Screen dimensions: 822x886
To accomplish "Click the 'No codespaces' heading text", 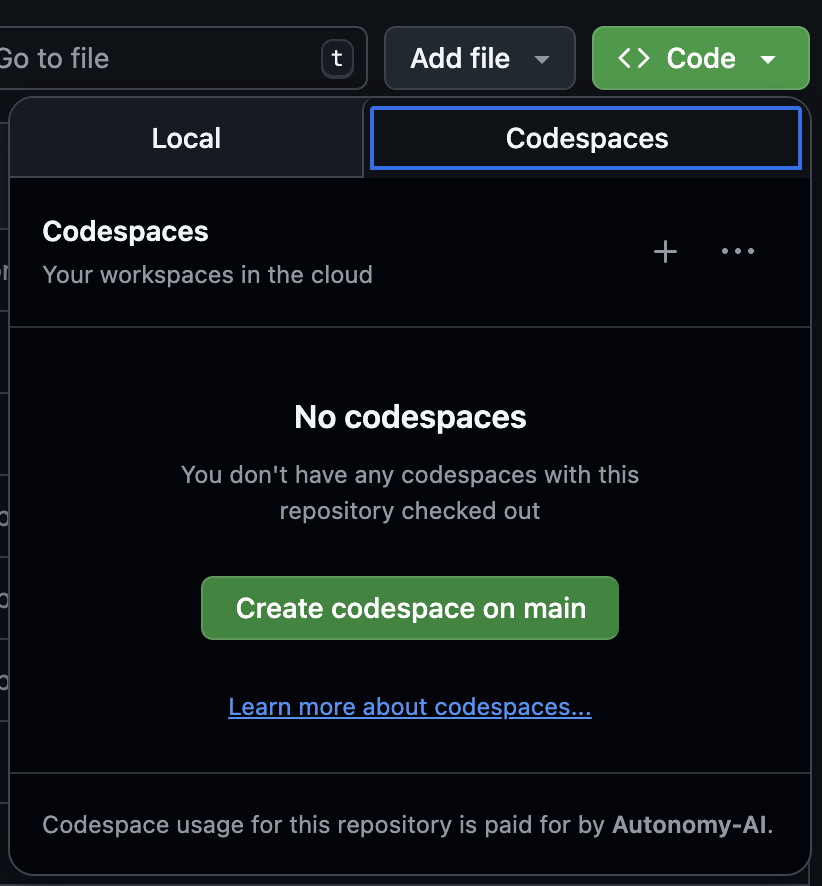I will [x=410, y=418].
